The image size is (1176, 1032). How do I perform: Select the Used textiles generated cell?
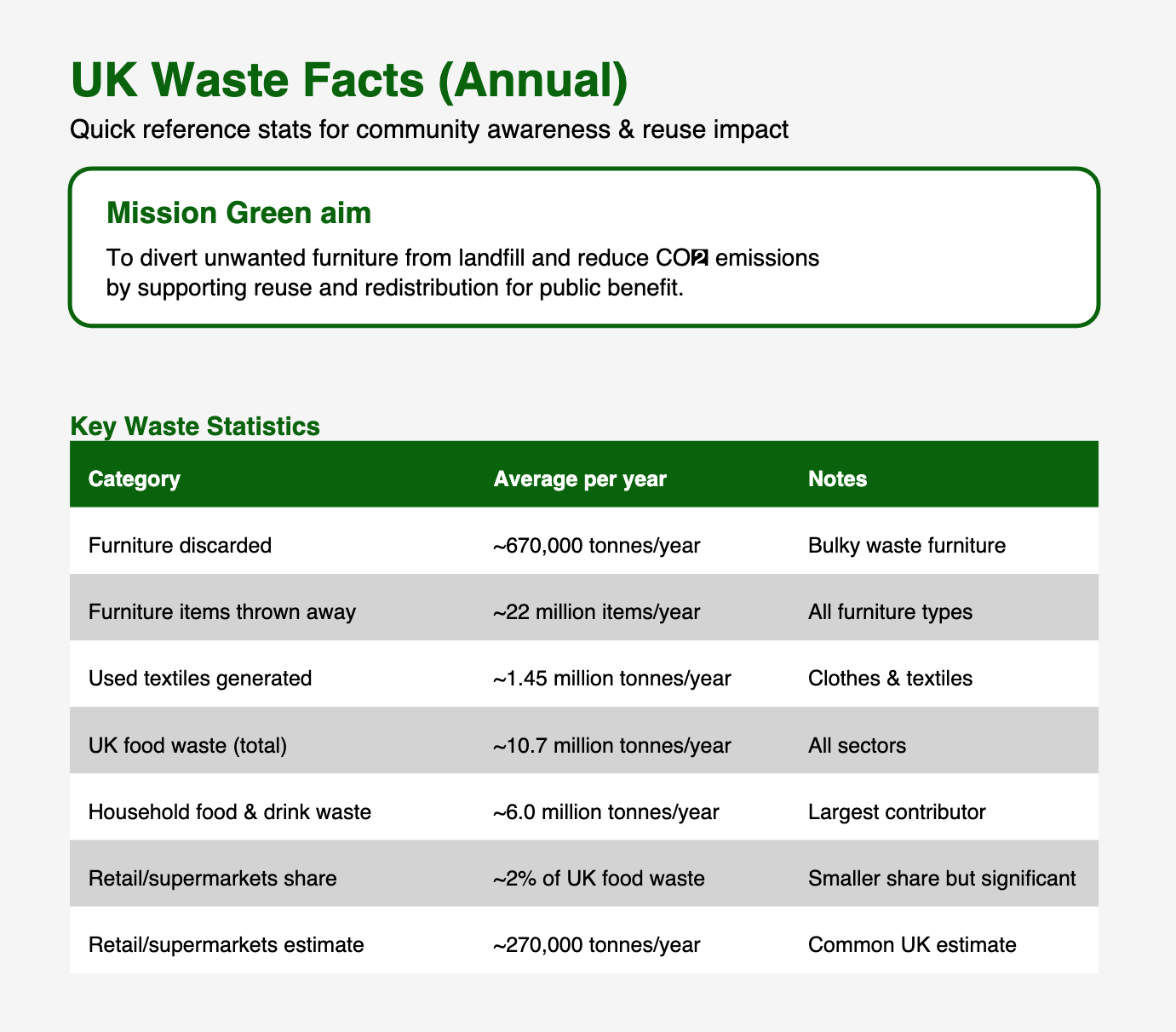199,678
